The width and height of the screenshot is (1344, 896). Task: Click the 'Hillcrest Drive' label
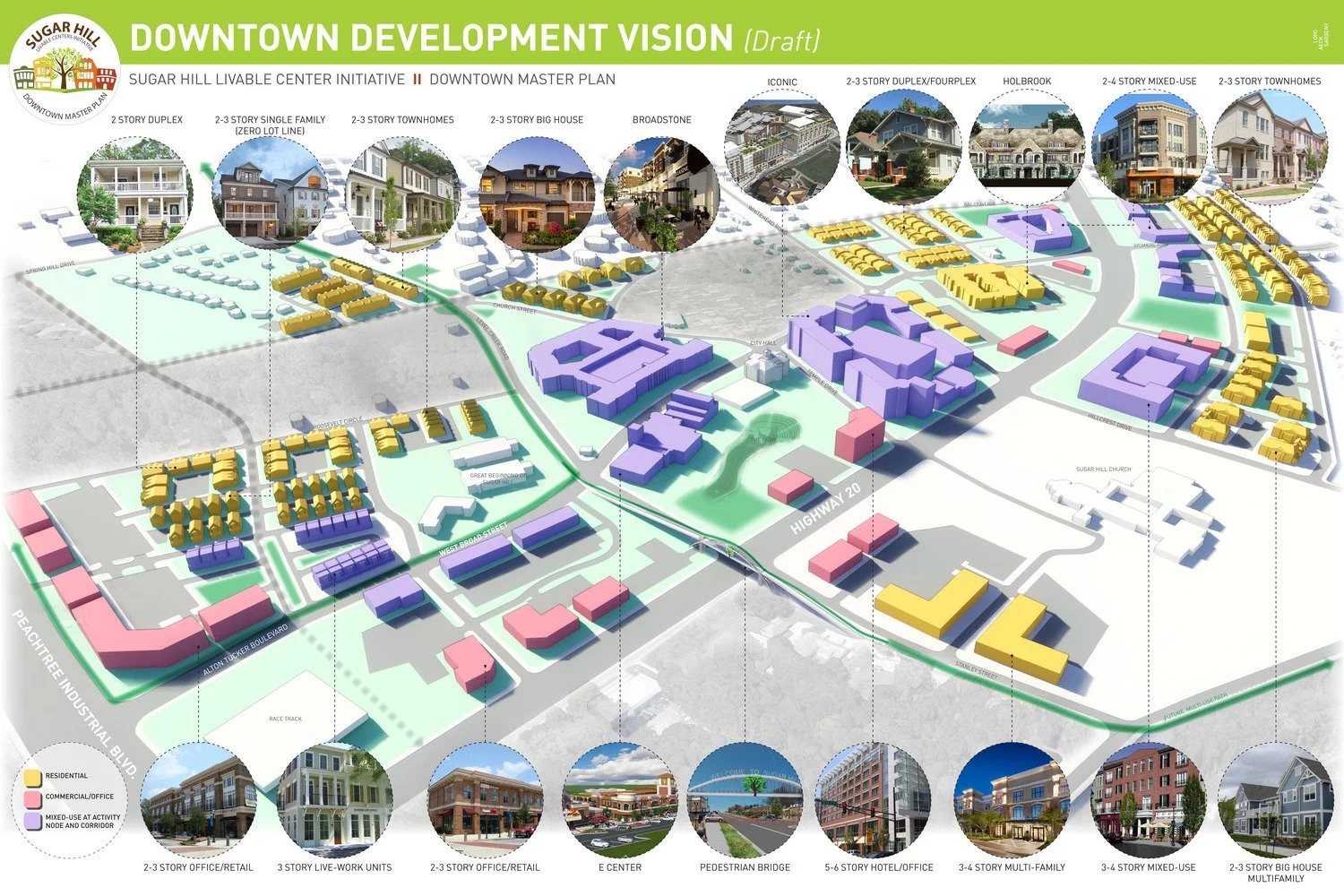pyautogui.click(x=1110, y=422)
